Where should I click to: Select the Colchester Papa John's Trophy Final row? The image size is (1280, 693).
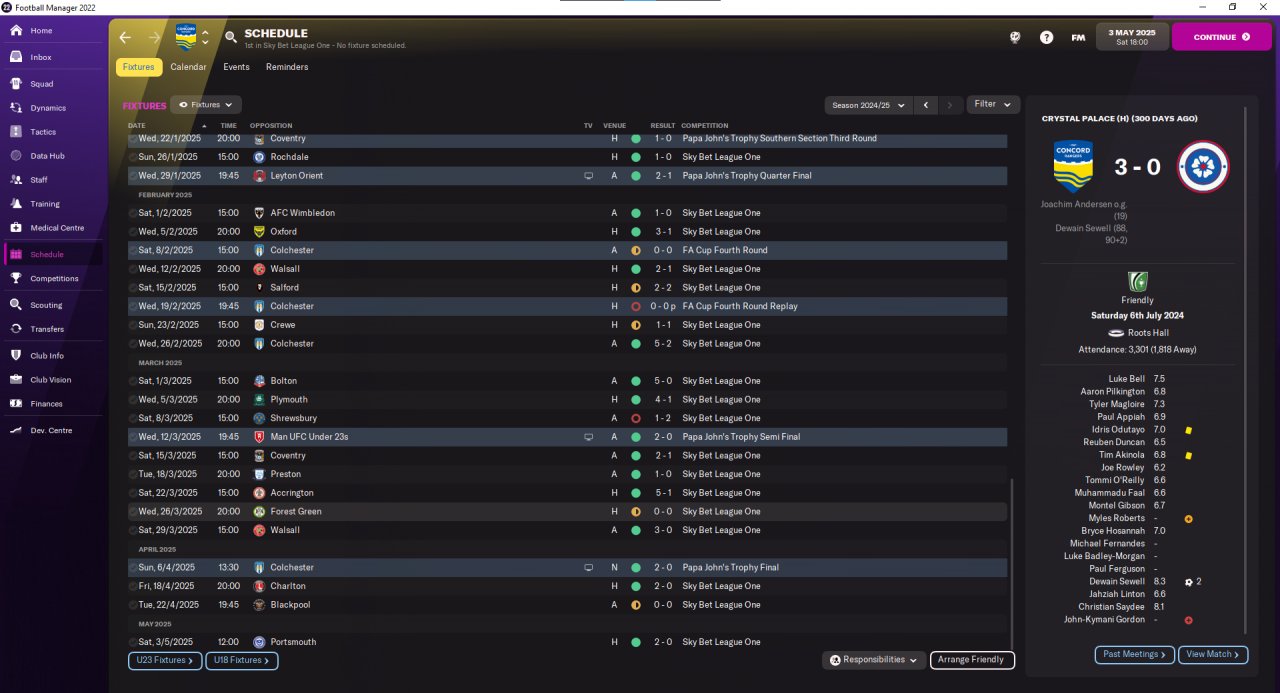(x=567, y=567)
